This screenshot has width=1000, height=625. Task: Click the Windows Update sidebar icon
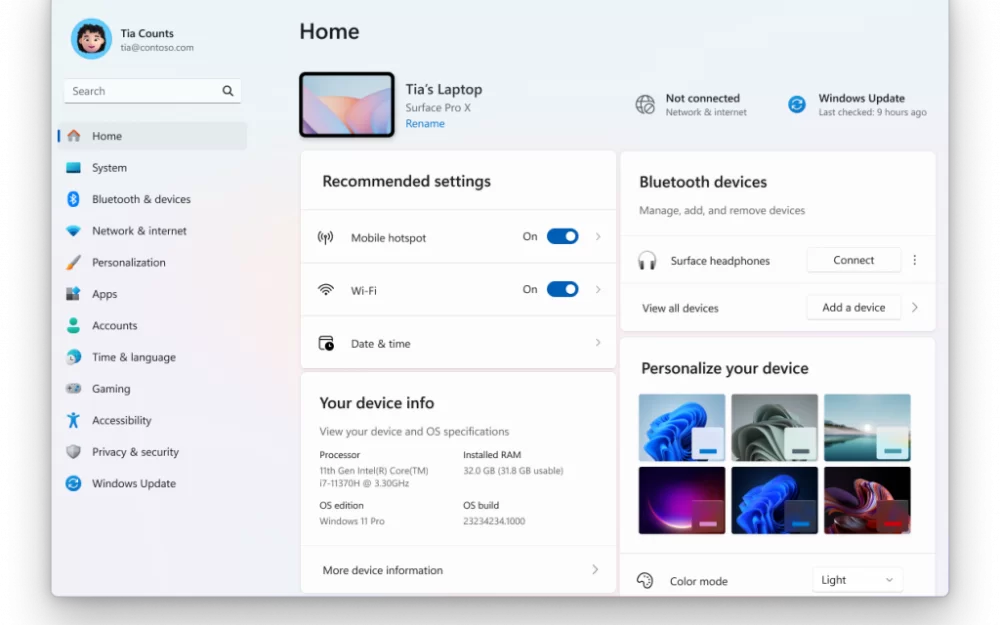pyautogui.click(x=73, y=483)
